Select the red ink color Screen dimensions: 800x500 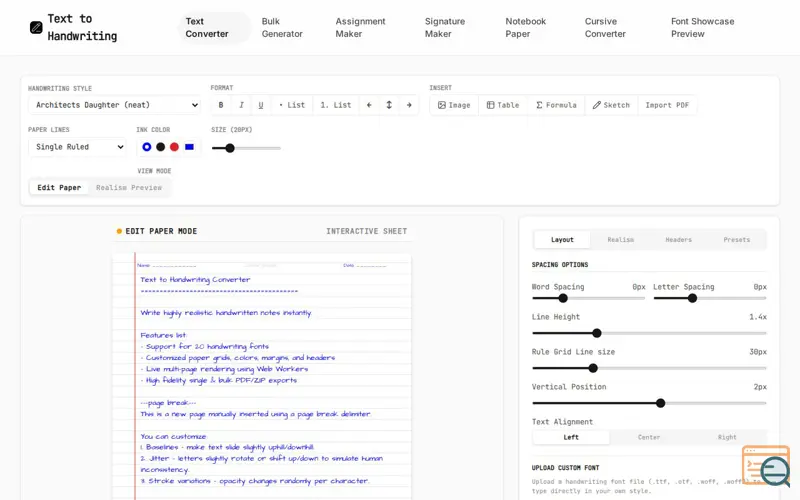[x=174, y=147]
